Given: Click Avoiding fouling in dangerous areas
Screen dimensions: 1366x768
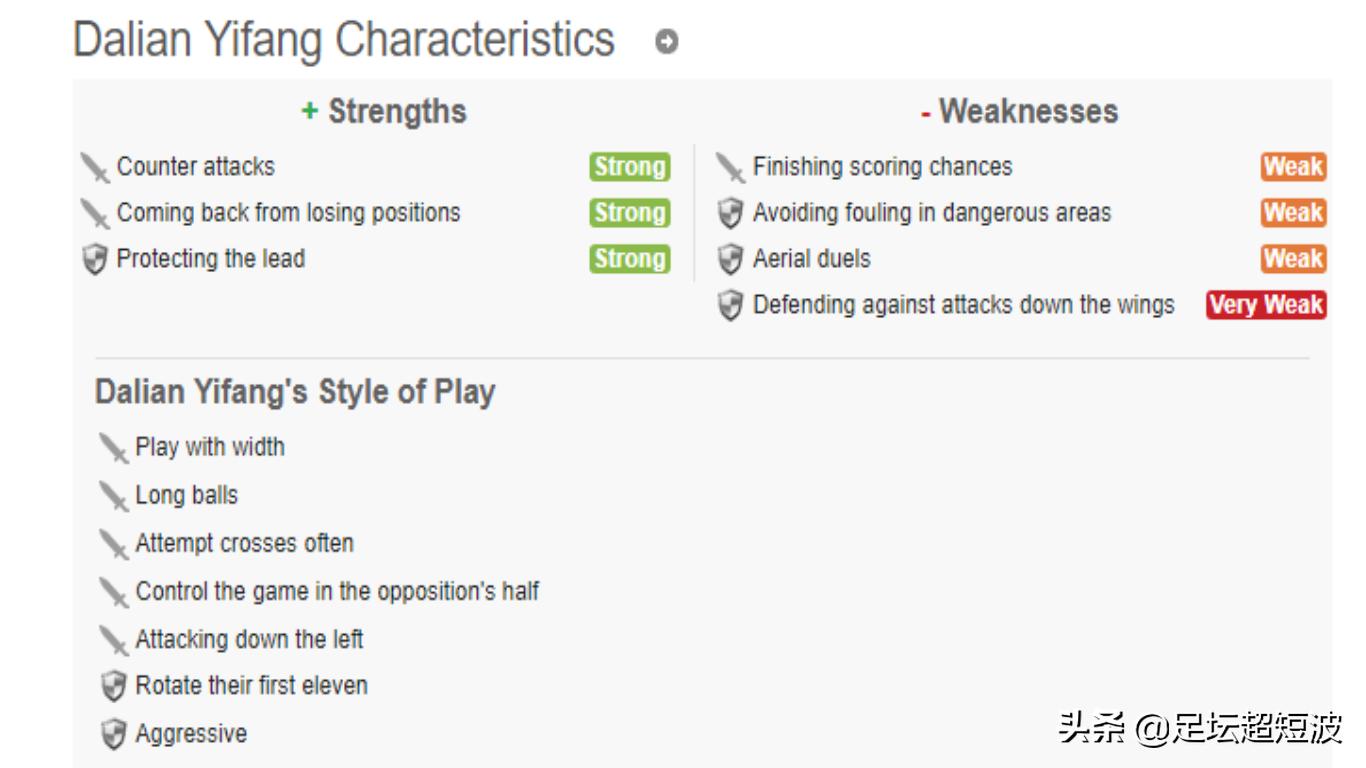Looking at the screenshot, I should (931, 213).
